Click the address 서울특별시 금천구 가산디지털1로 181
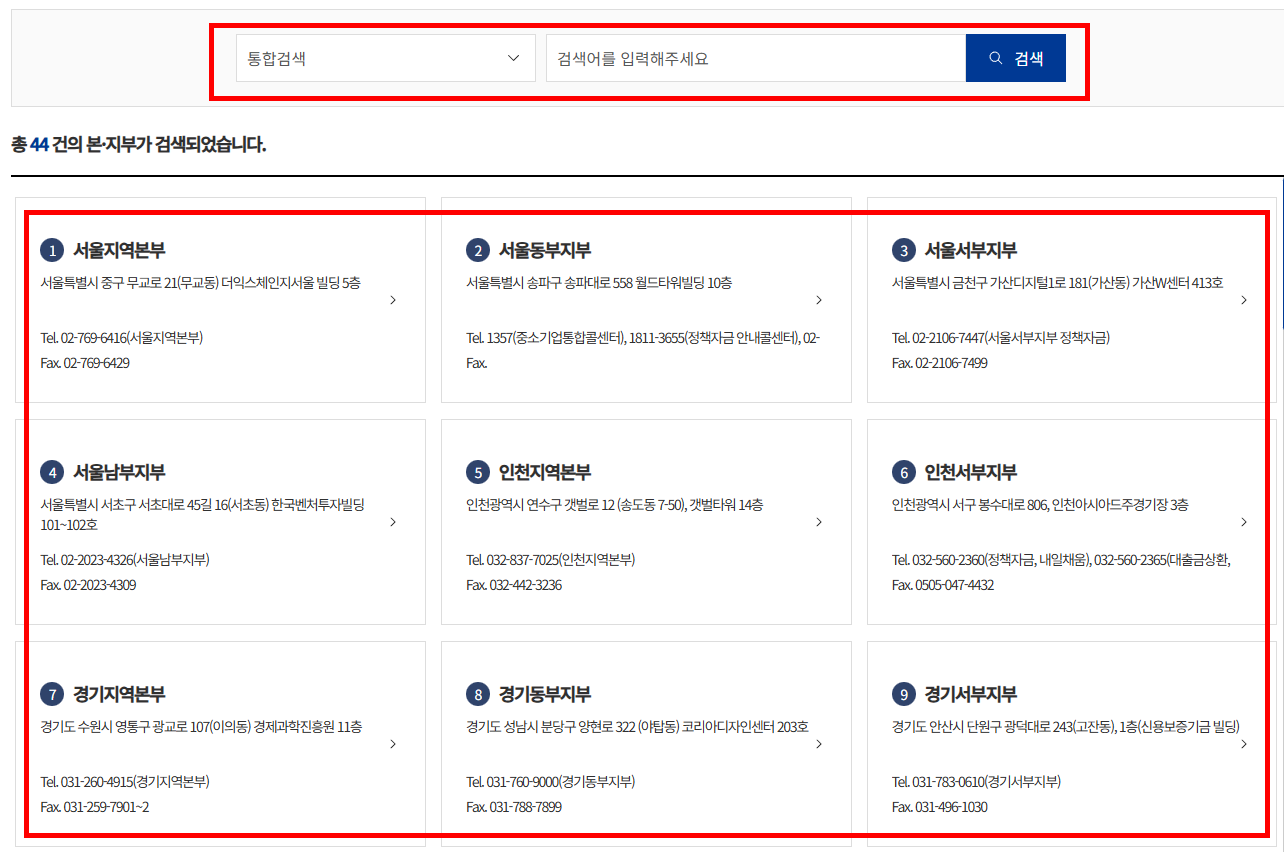 (1057, 283)
